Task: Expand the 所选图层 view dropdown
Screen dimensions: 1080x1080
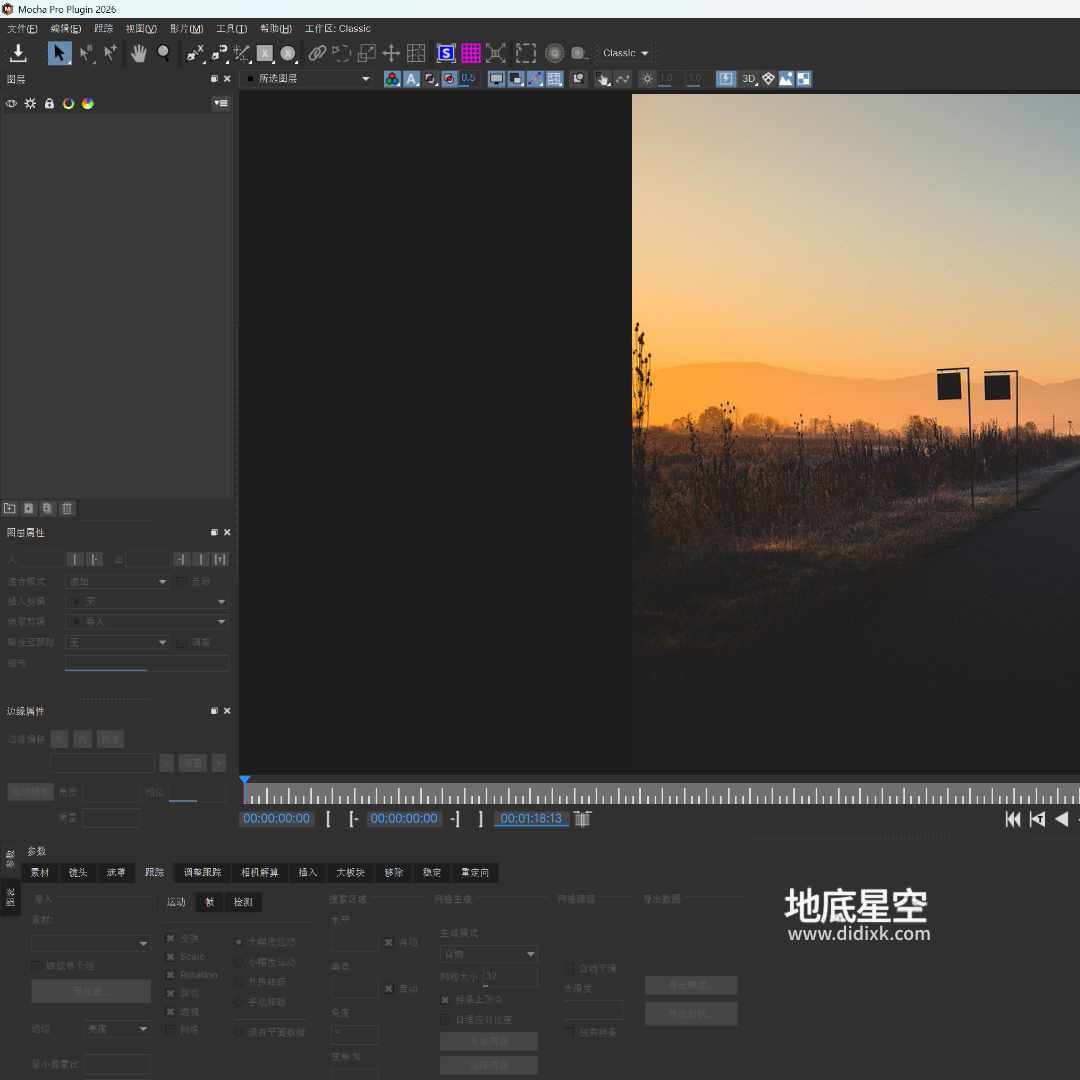Action: tap(308, 79)
